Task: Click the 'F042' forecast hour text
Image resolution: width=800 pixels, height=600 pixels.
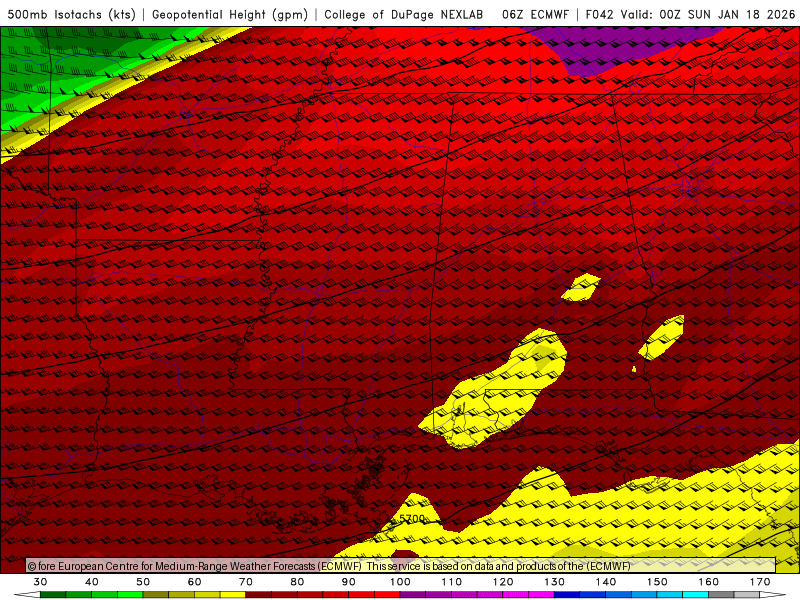Action: point(599,15)
